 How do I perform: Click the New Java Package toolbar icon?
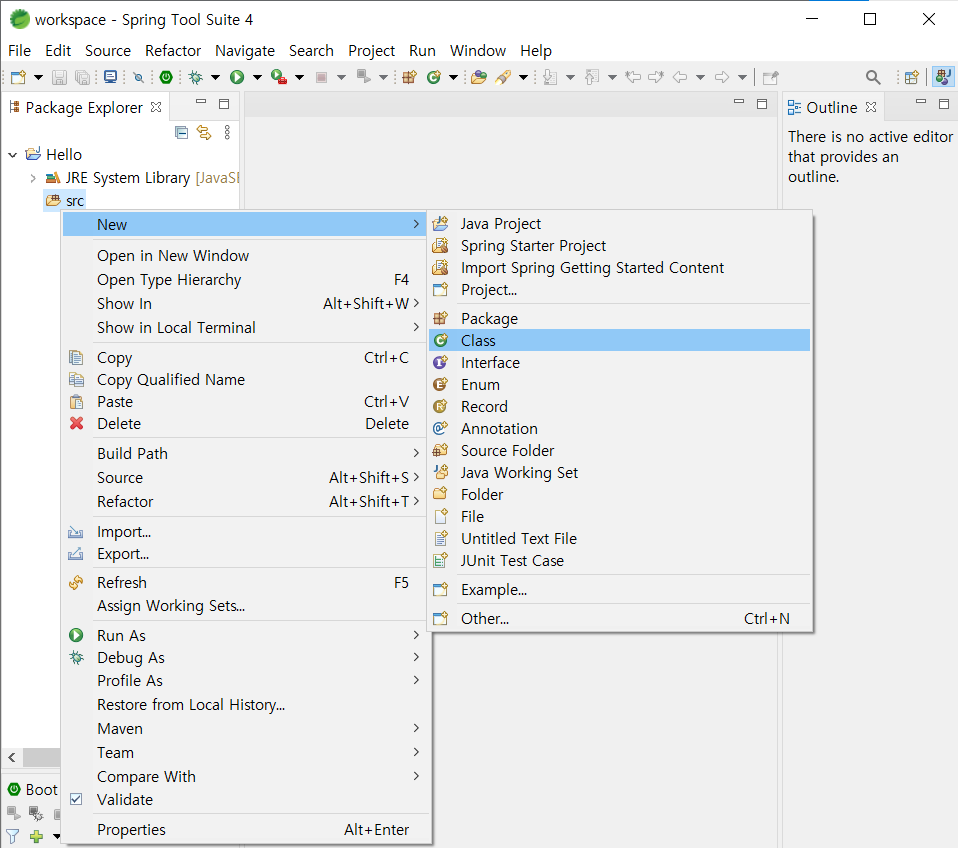point(409,77)
